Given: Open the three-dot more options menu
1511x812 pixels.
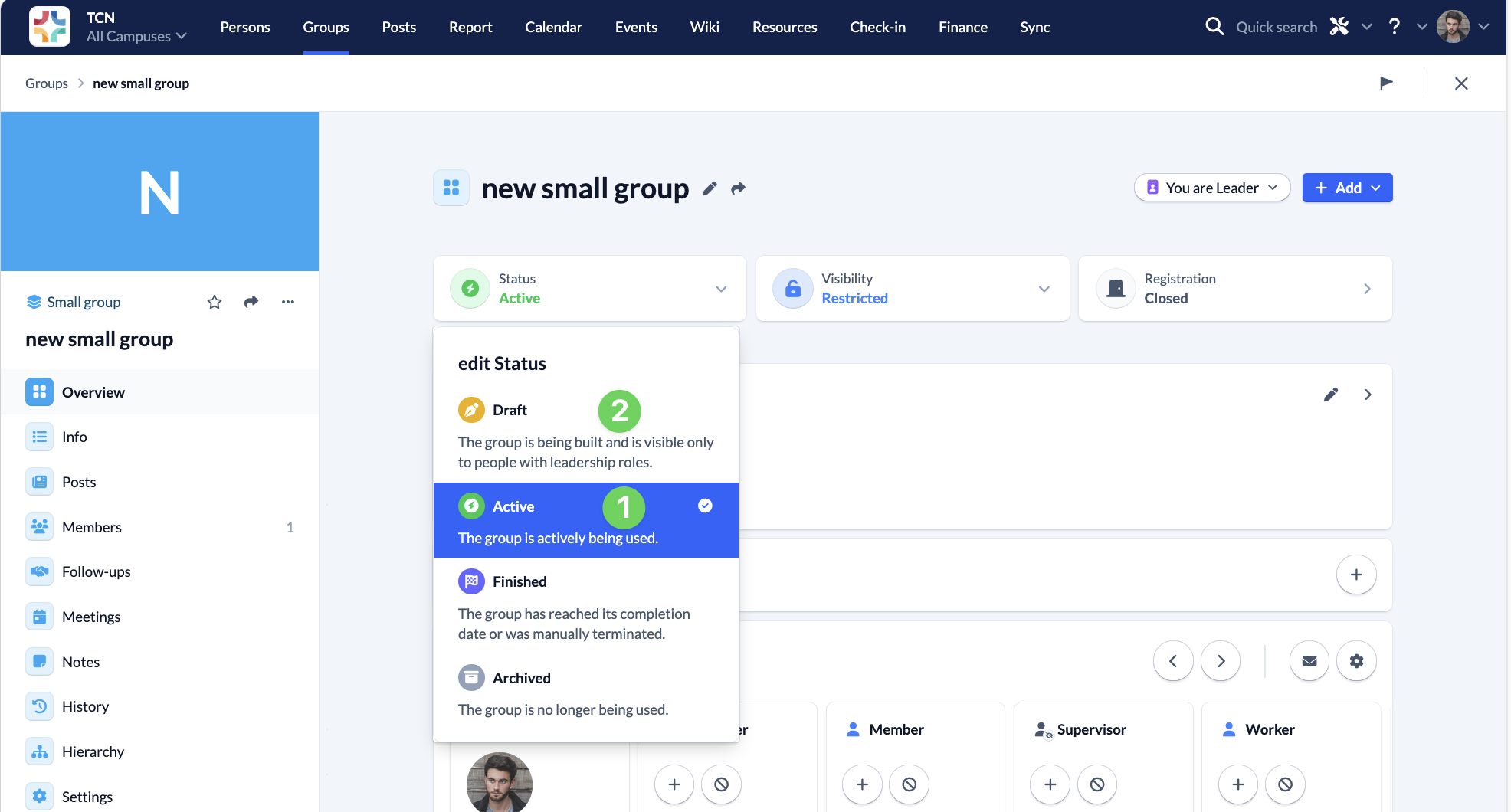Looking at the screenshot, I should click(x=288, y=302).
